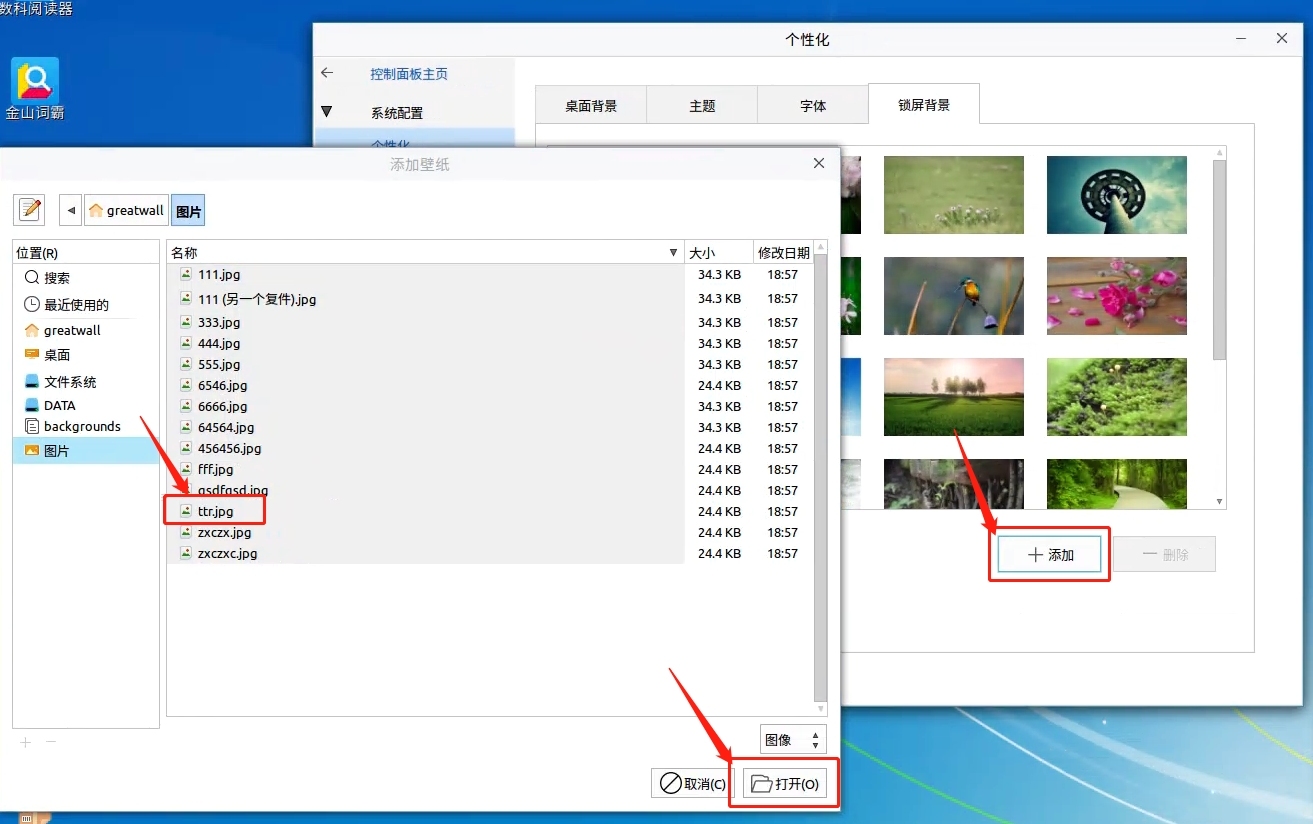Screen dimensions: 1313x824
Task: Select file zxczxc.jpg
Action: coord(227,553)
